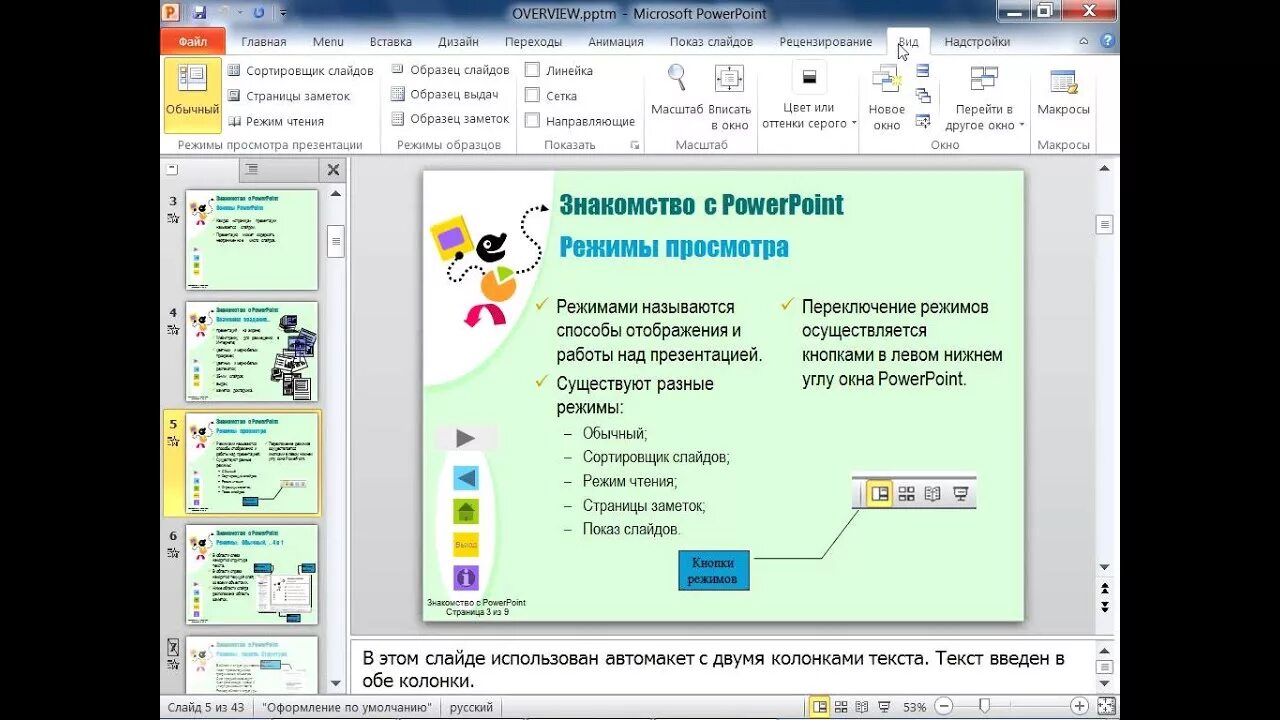Enable the Линейка checkbox
The height and width of the screenshot is (720, 1280).
(533, 70)
